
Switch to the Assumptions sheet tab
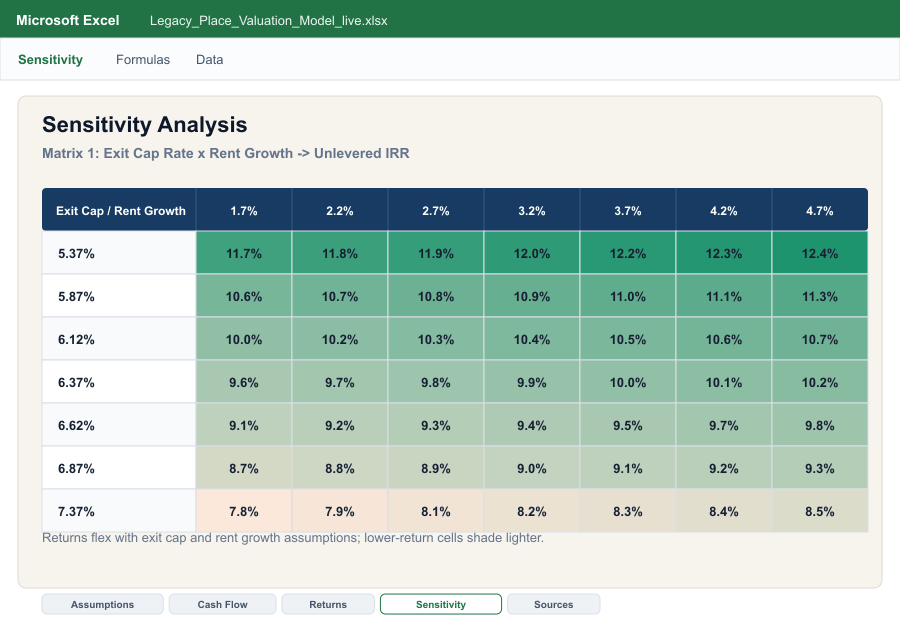point(102,604)
